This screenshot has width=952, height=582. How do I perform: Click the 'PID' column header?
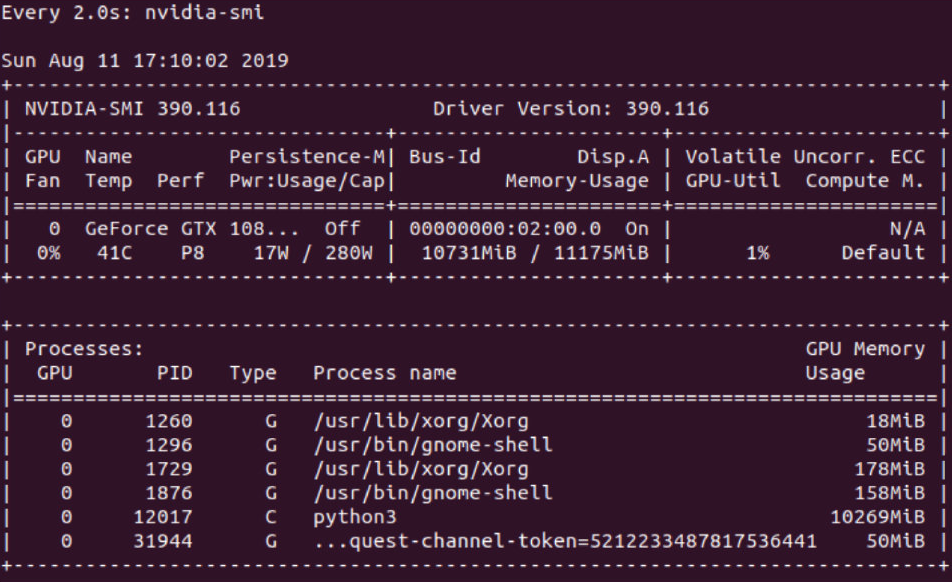(x=174, y=373)
